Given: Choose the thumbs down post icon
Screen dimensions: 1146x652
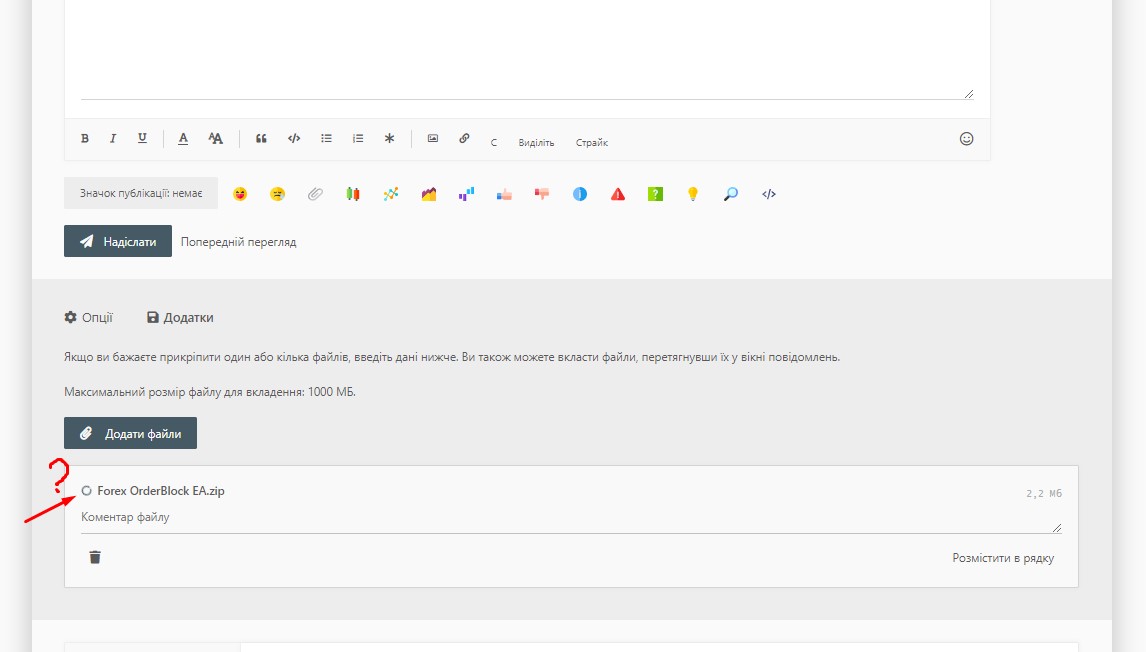Looking at the screenshot, I should [542, 194].
